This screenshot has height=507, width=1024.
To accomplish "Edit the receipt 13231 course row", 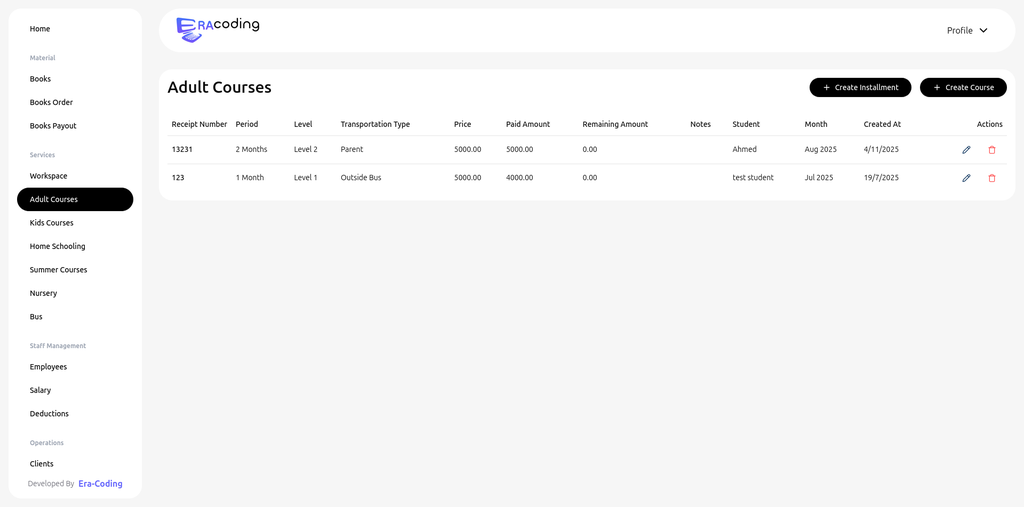I will (x=966, y=150).
